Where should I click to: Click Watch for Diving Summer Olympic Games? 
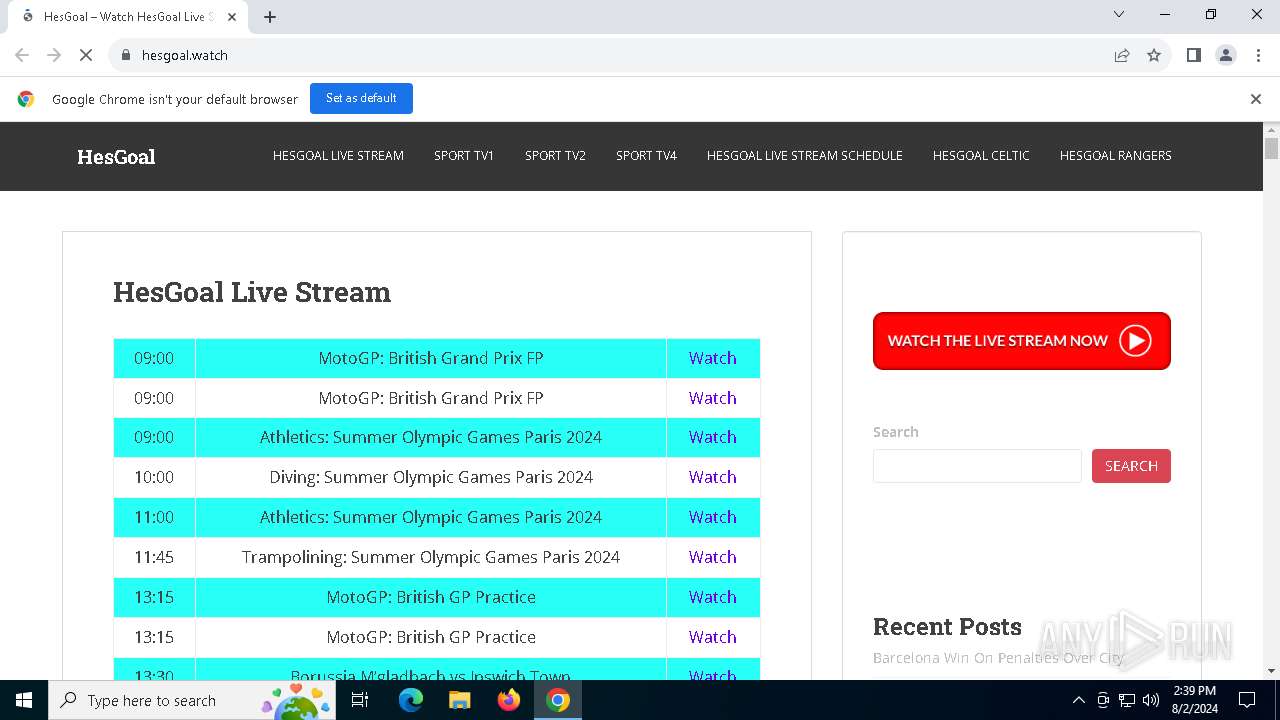click(x=713, y=477)
